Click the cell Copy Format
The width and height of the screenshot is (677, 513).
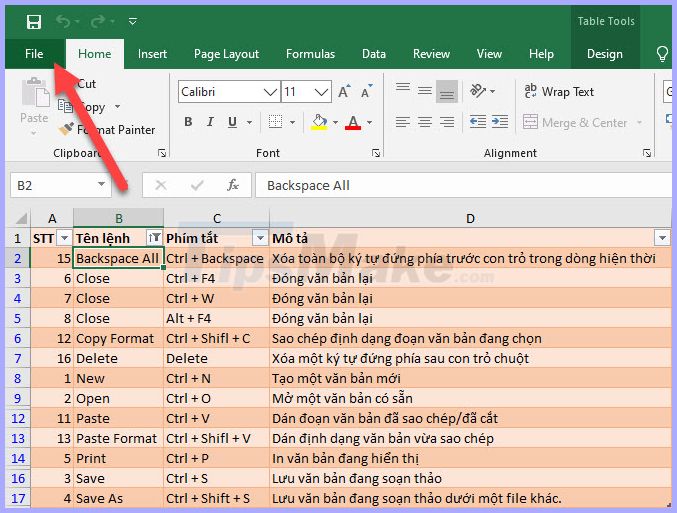pos(119,338)
